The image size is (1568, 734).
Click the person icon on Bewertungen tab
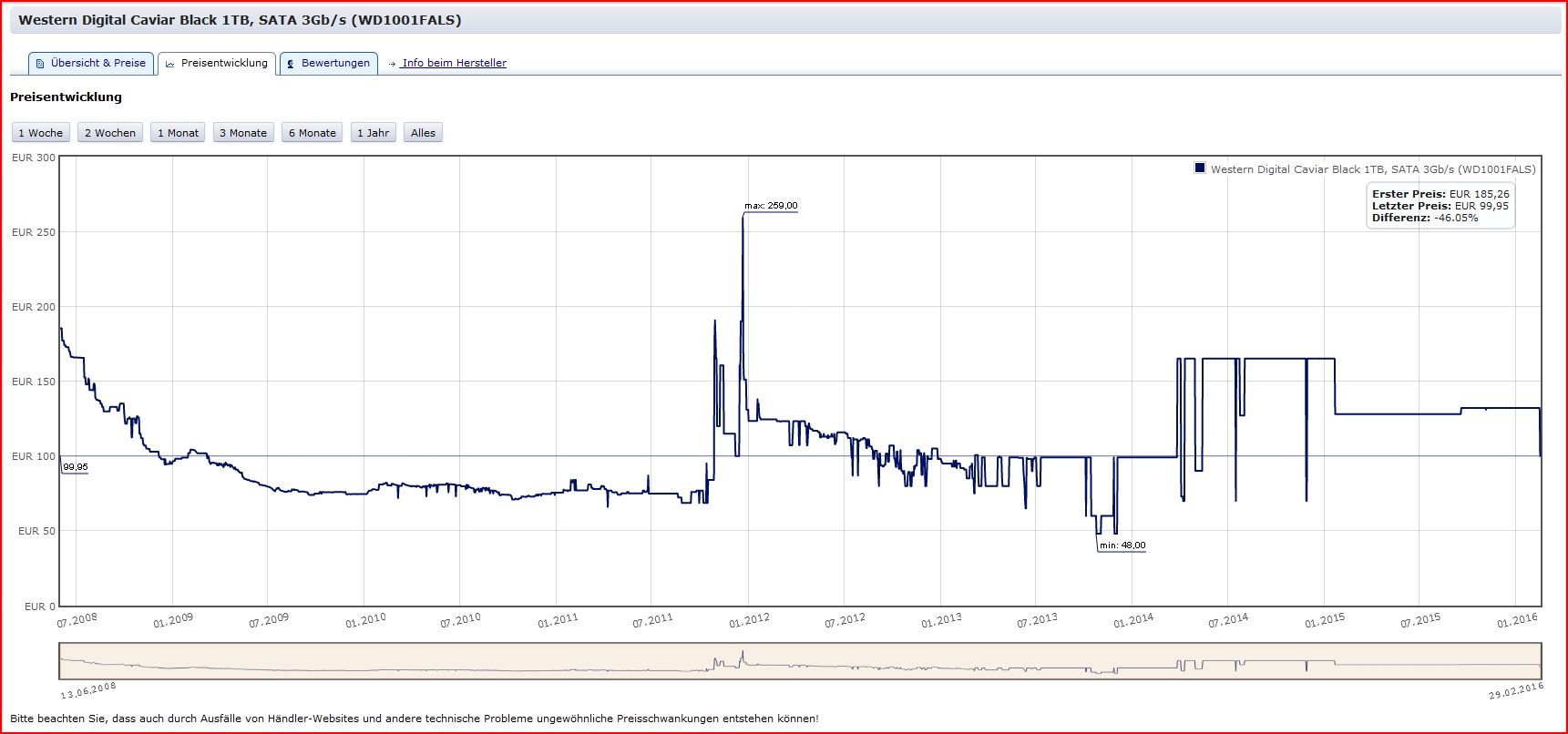click(x=291, y=64)
